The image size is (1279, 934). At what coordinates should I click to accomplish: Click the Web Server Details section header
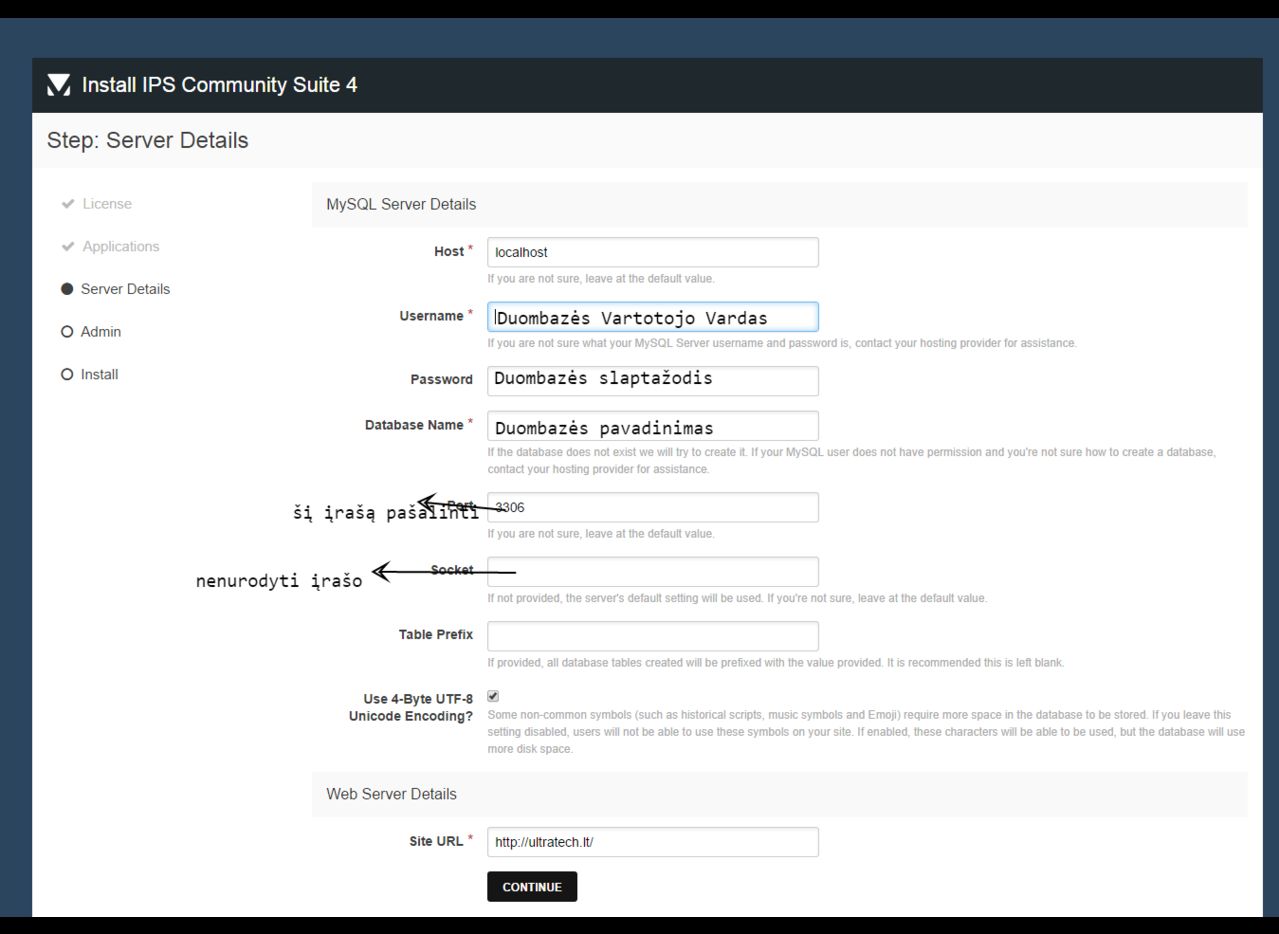[391, 794]
